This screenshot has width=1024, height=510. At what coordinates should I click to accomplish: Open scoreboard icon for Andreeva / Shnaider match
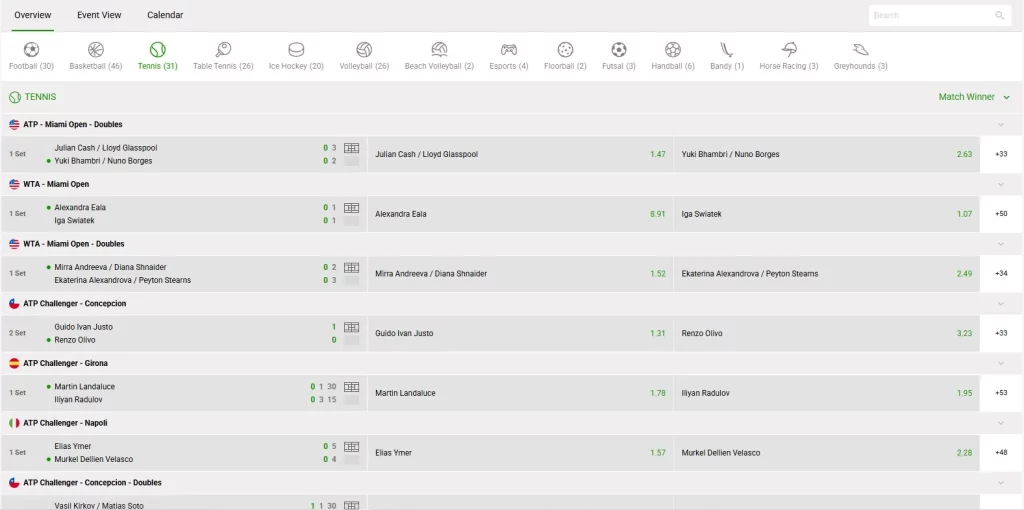[351, 267]
